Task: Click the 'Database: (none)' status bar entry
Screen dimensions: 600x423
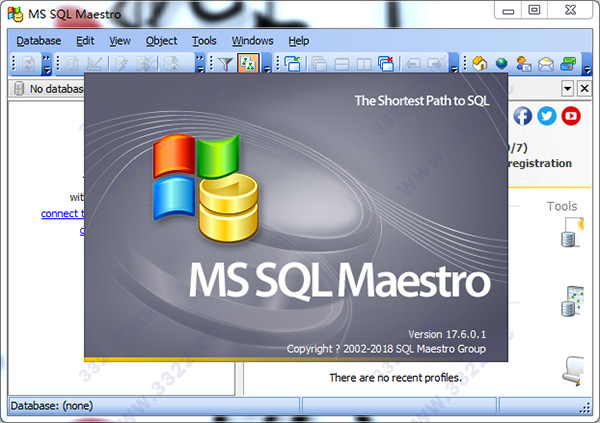Action: pyautogui.click(x=52, y=406)
